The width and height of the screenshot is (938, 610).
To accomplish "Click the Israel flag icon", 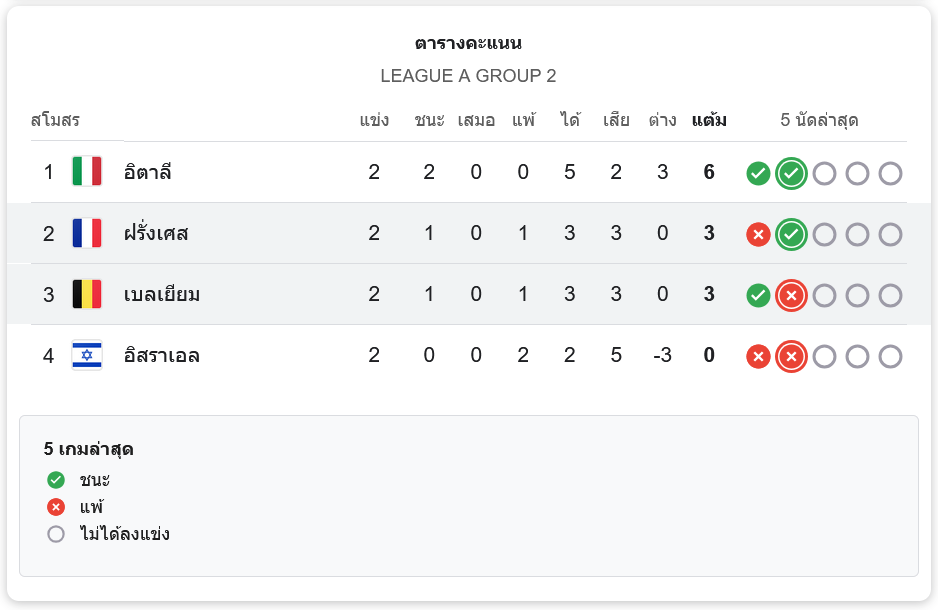I will tap(87, 356).
